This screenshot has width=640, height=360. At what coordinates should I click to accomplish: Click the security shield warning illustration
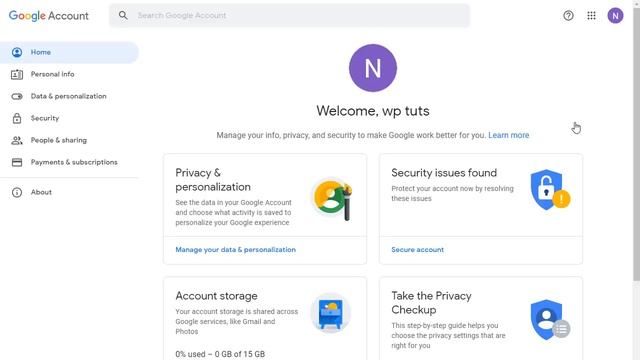click(x=550, y=190)
